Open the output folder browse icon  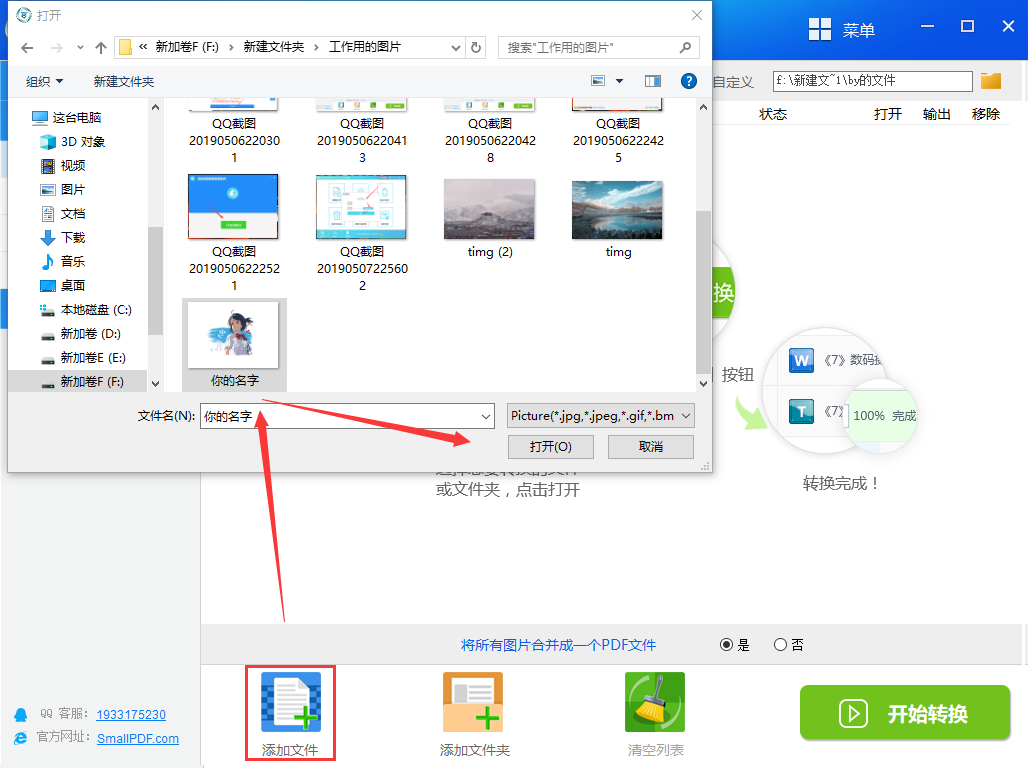point(991,81)
